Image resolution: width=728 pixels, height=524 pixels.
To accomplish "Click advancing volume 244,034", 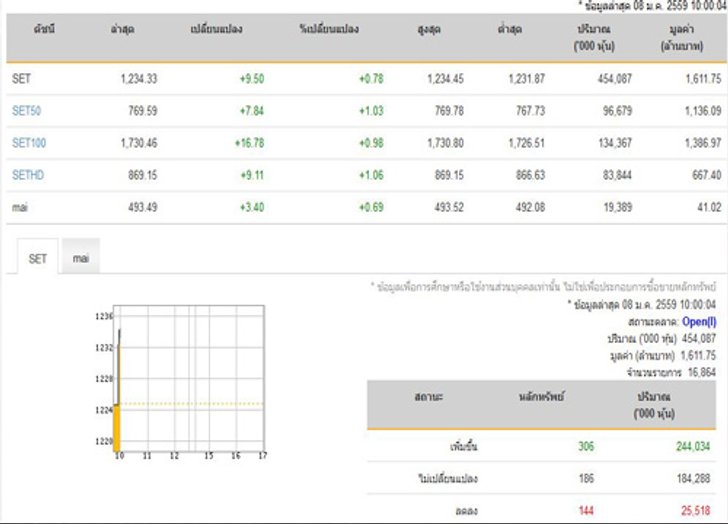I will (693, 446).
